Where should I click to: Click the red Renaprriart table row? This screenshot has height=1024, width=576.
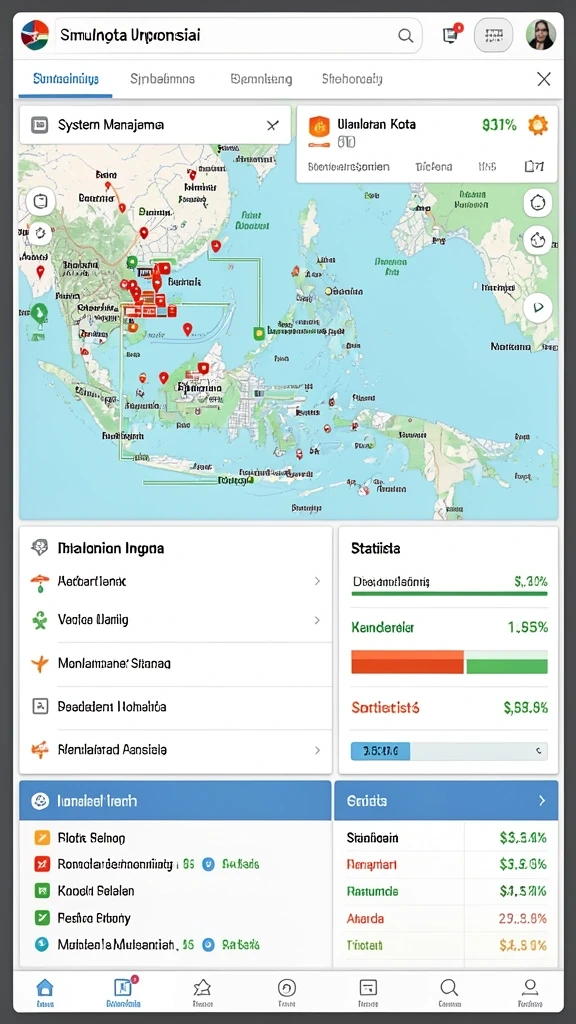pos(446,865)
